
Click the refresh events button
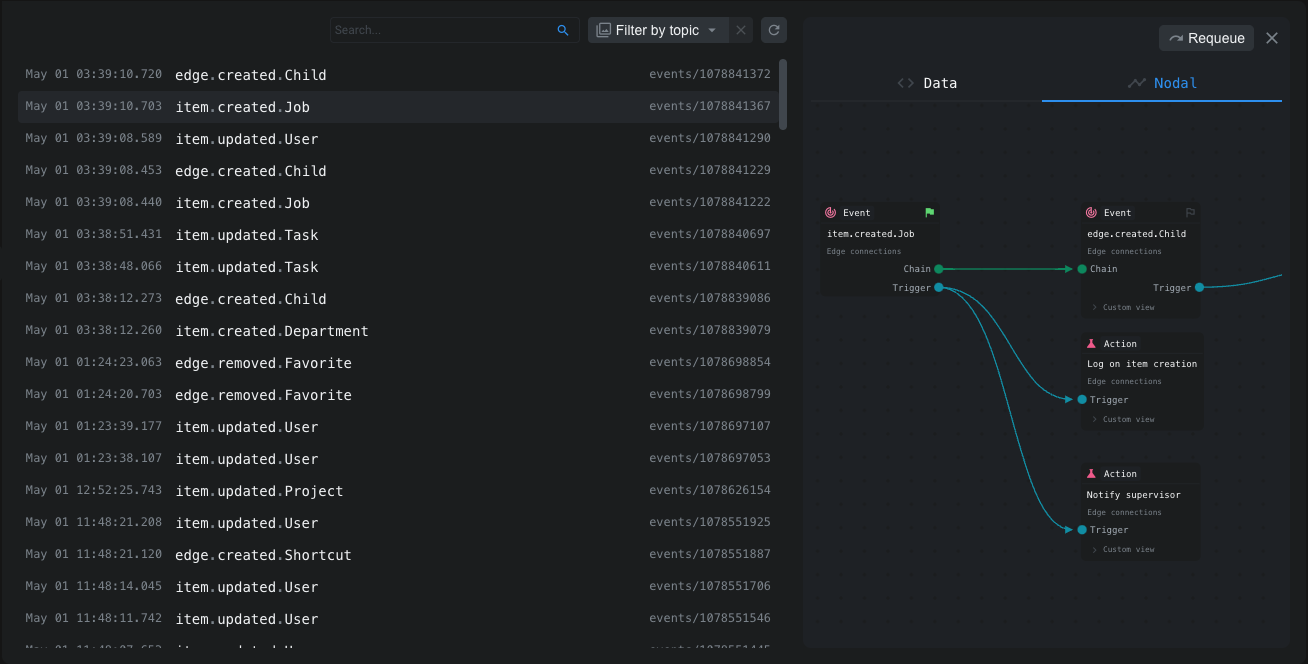click(x=773, y=30)
